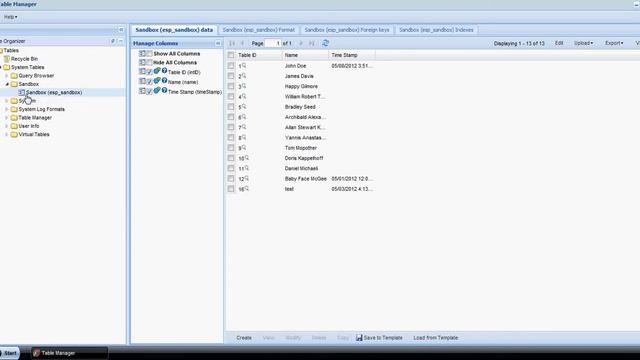Click the help icon for Name column
Screen dimensions: 640x360
tap(164, 81)
